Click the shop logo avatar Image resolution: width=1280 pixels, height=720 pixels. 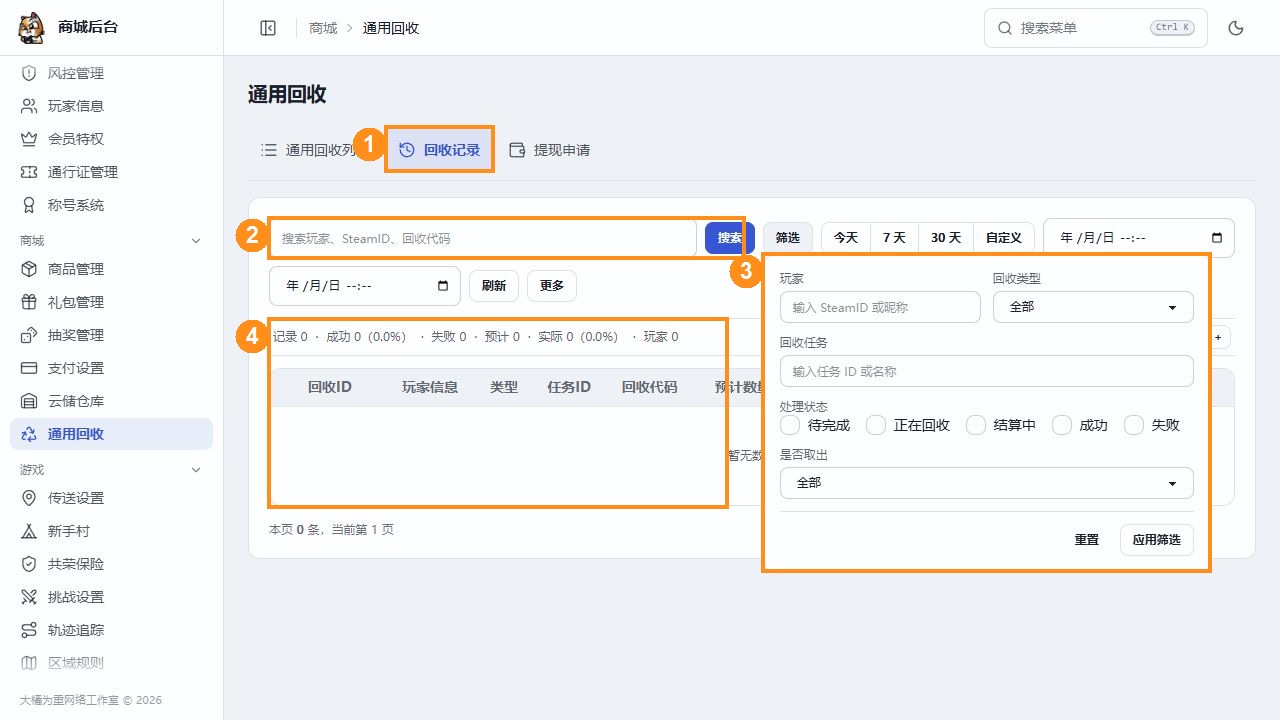click(31, 28)
